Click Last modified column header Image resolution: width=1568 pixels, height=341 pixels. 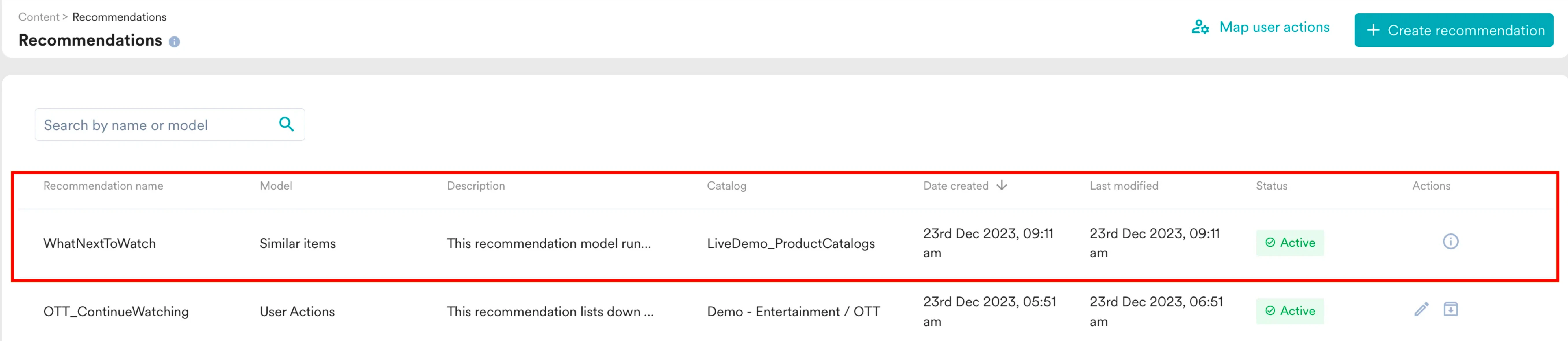pos(1124,186)
